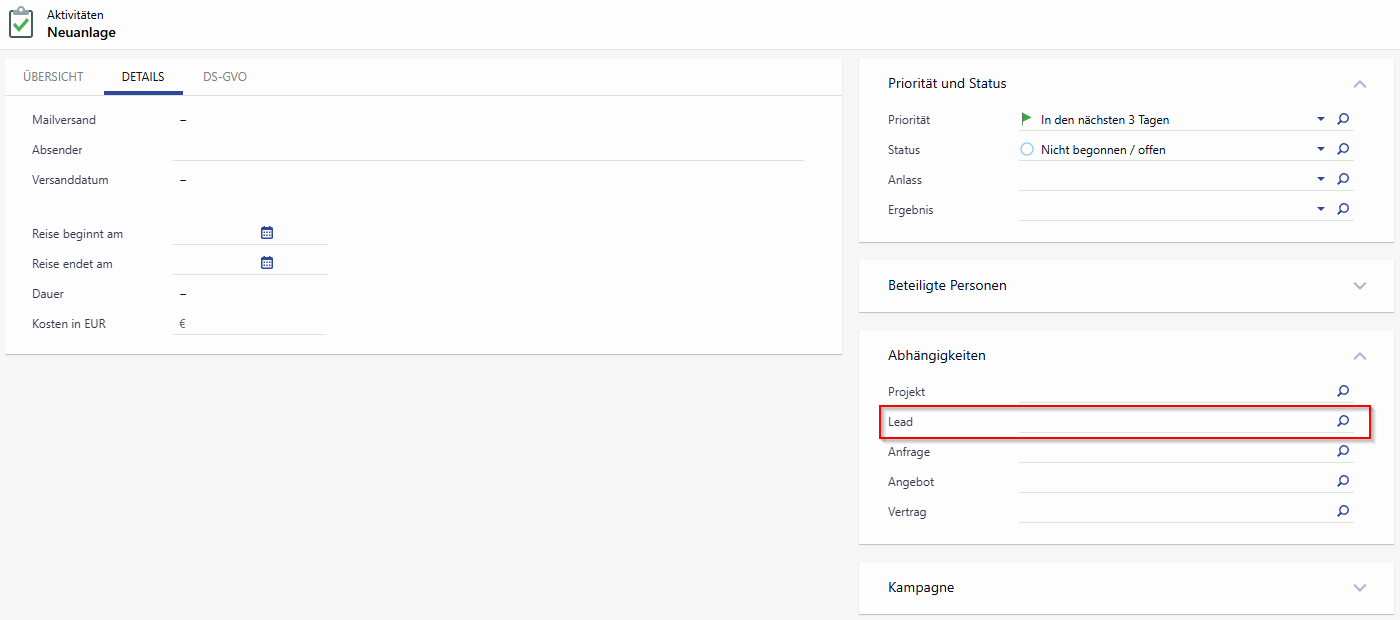Click the search icon next to Priorität
This screenshot has height=620, width=1400.
[x=1343, y=119]
